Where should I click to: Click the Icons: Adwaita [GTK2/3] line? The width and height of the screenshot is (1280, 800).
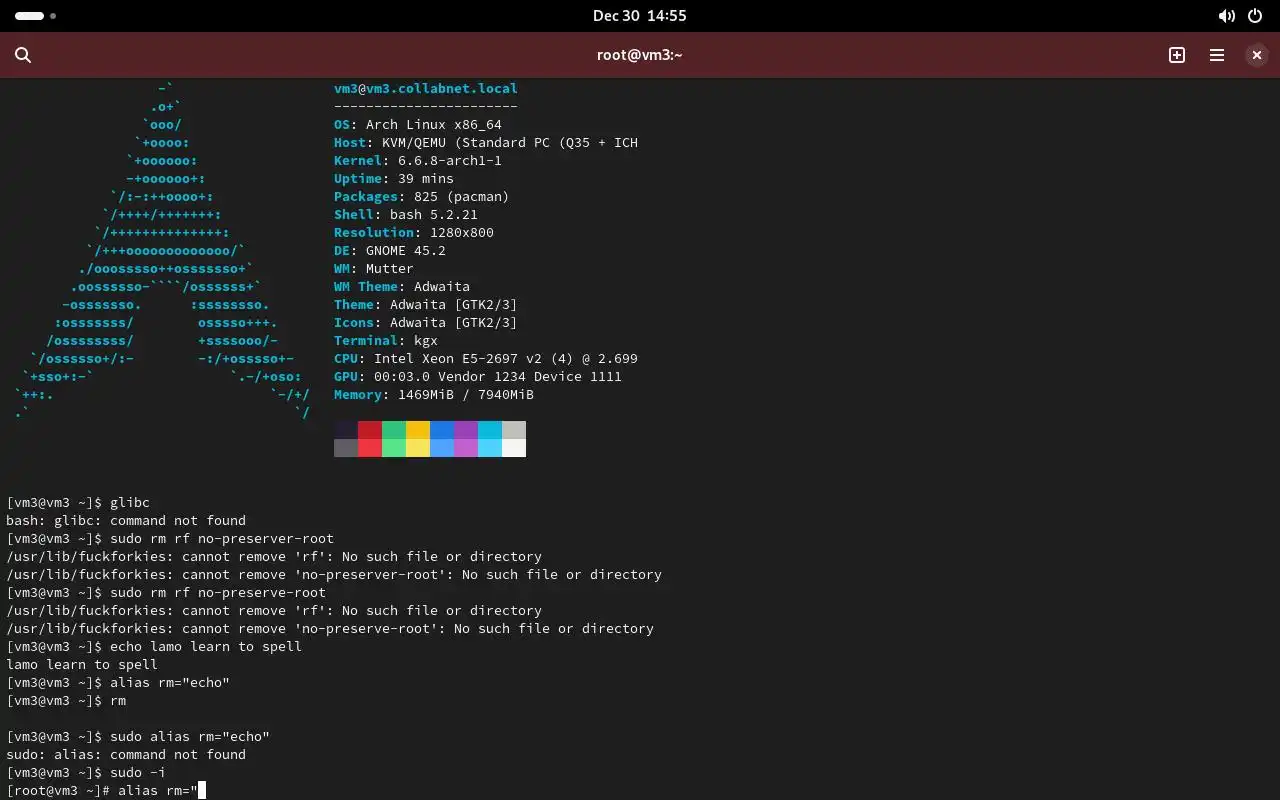point(426,322)
